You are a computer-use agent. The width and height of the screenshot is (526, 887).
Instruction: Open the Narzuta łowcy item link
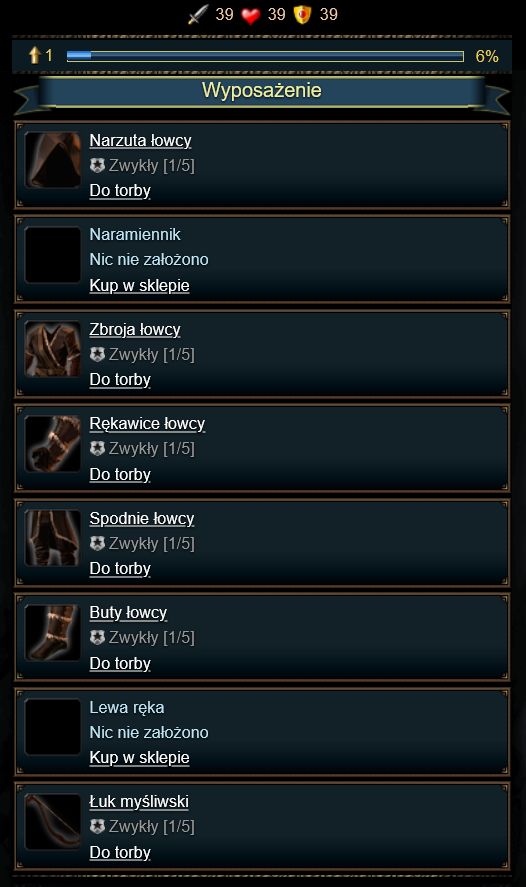pyautogui.click(x=140, y=140)
